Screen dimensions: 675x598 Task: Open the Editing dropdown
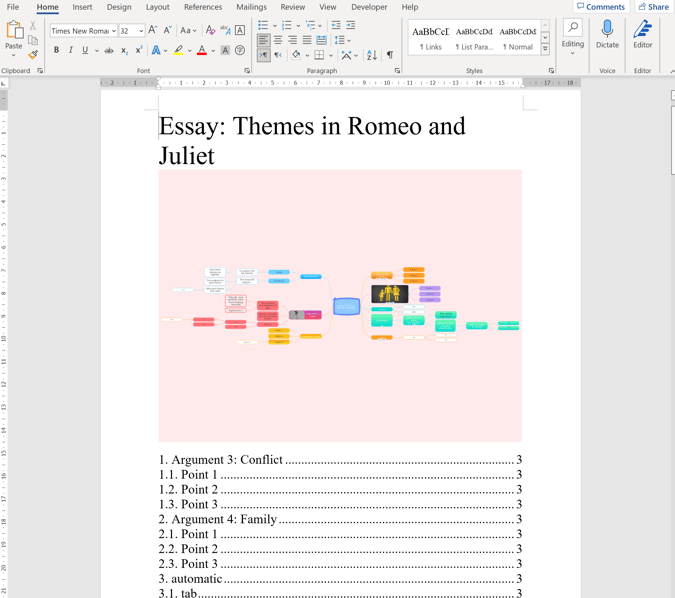point(573,37)
